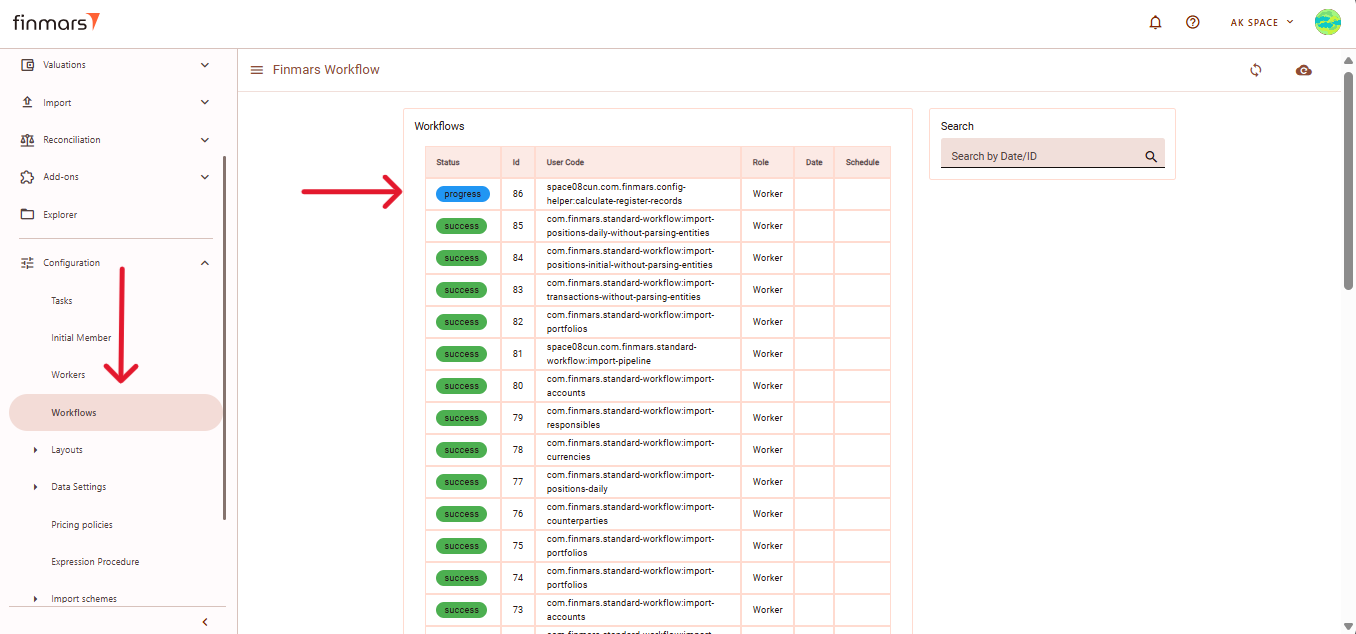Click the user avatar in header

(x=1327, y=22)
